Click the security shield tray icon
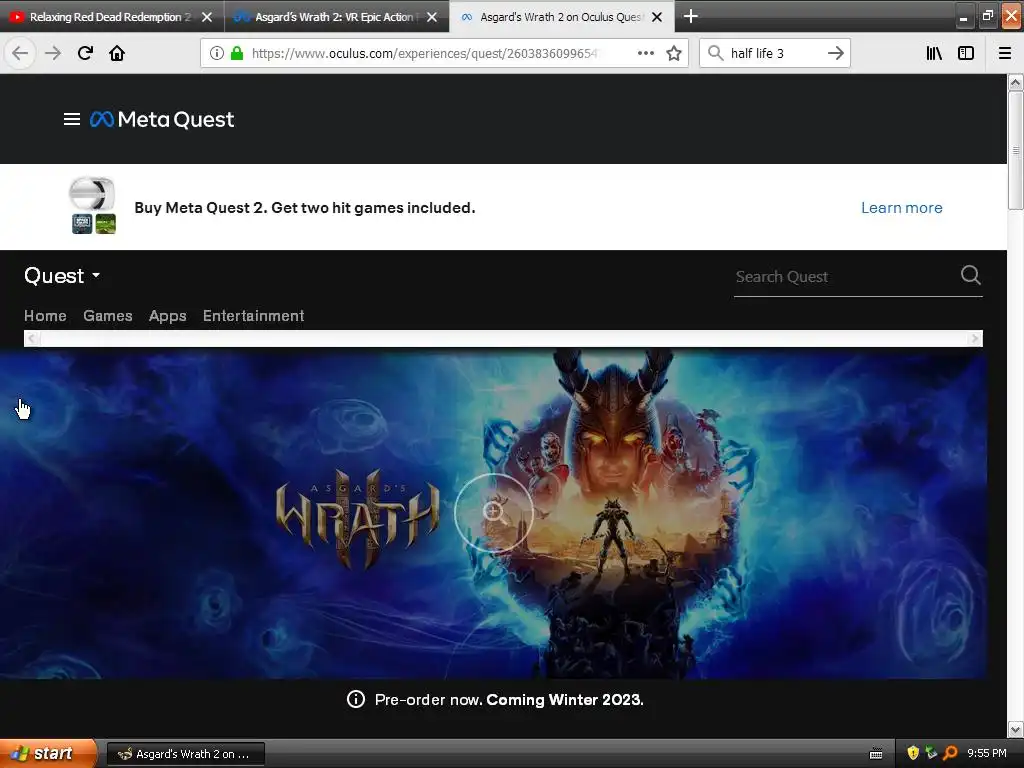1024x768 pixels. tap(913, 753)
